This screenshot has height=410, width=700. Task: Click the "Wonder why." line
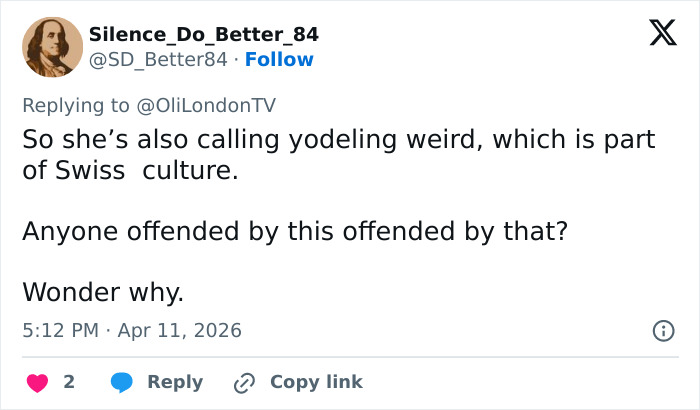pyautogui.click(x=103, y=291)
